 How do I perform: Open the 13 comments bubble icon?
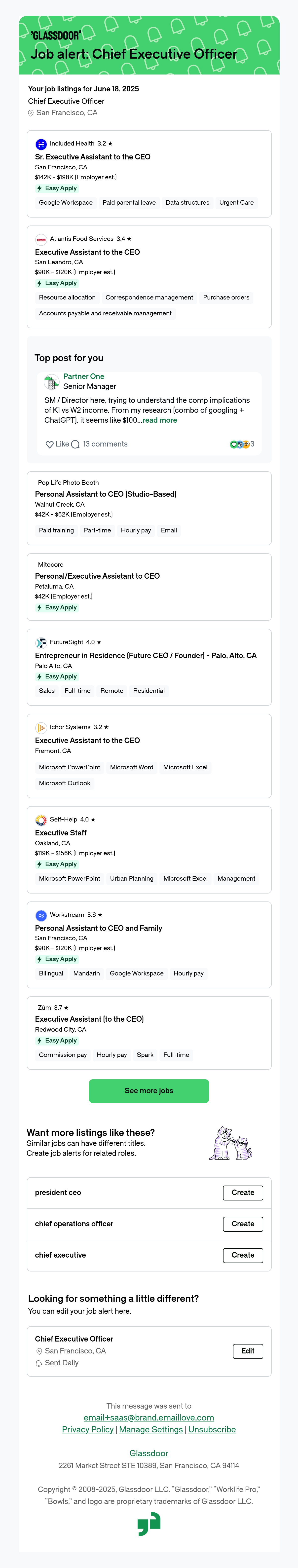coord(75,444)
